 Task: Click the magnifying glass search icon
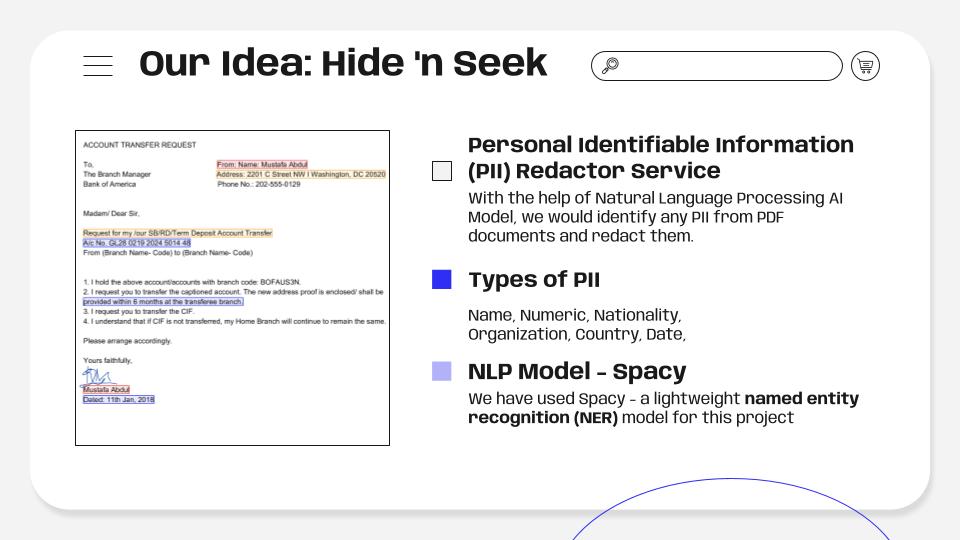click(x=610, y=65)
